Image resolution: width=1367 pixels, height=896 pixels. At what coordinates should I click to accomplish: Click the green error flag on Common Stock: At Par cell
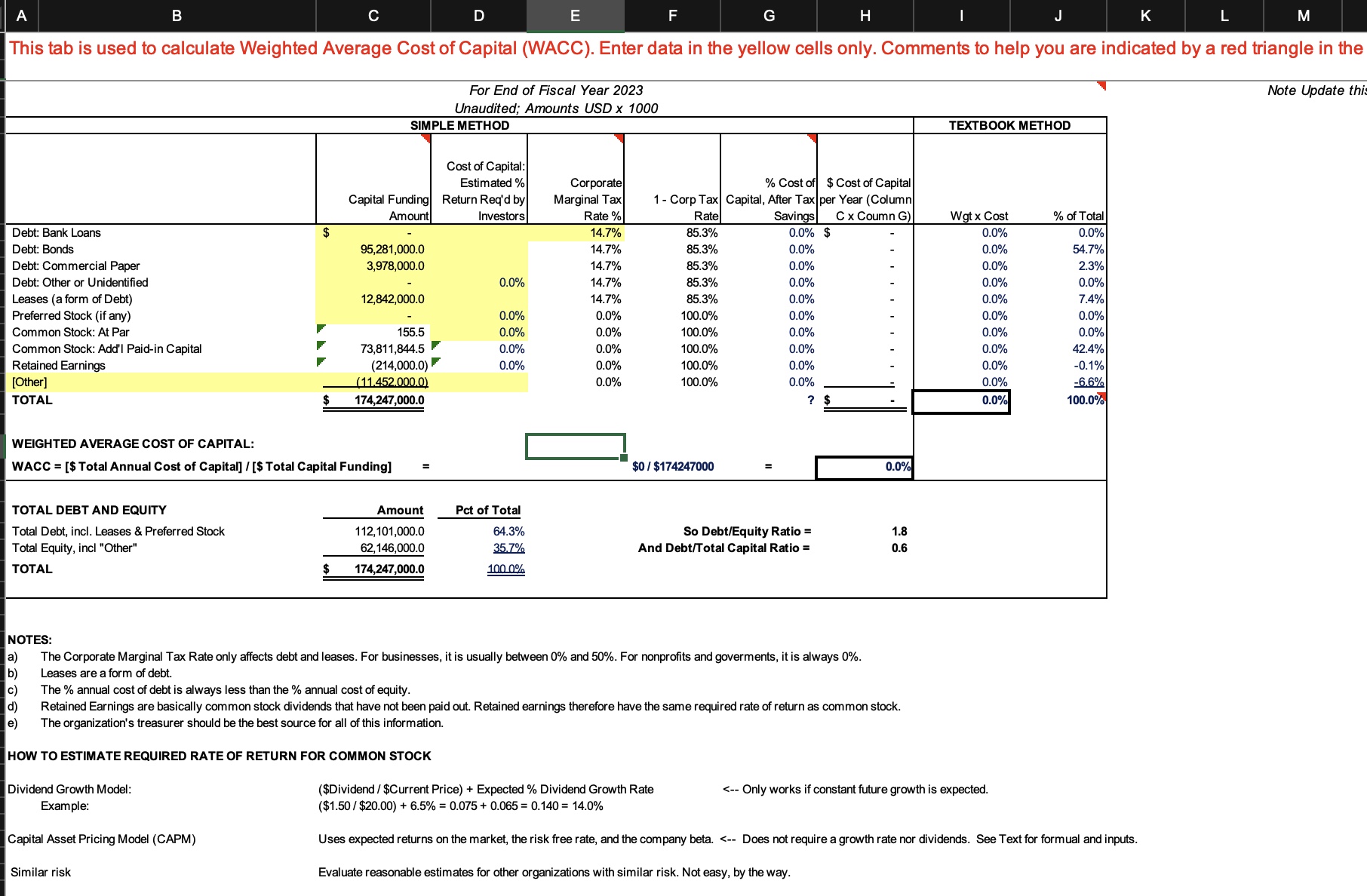point(321,327)
